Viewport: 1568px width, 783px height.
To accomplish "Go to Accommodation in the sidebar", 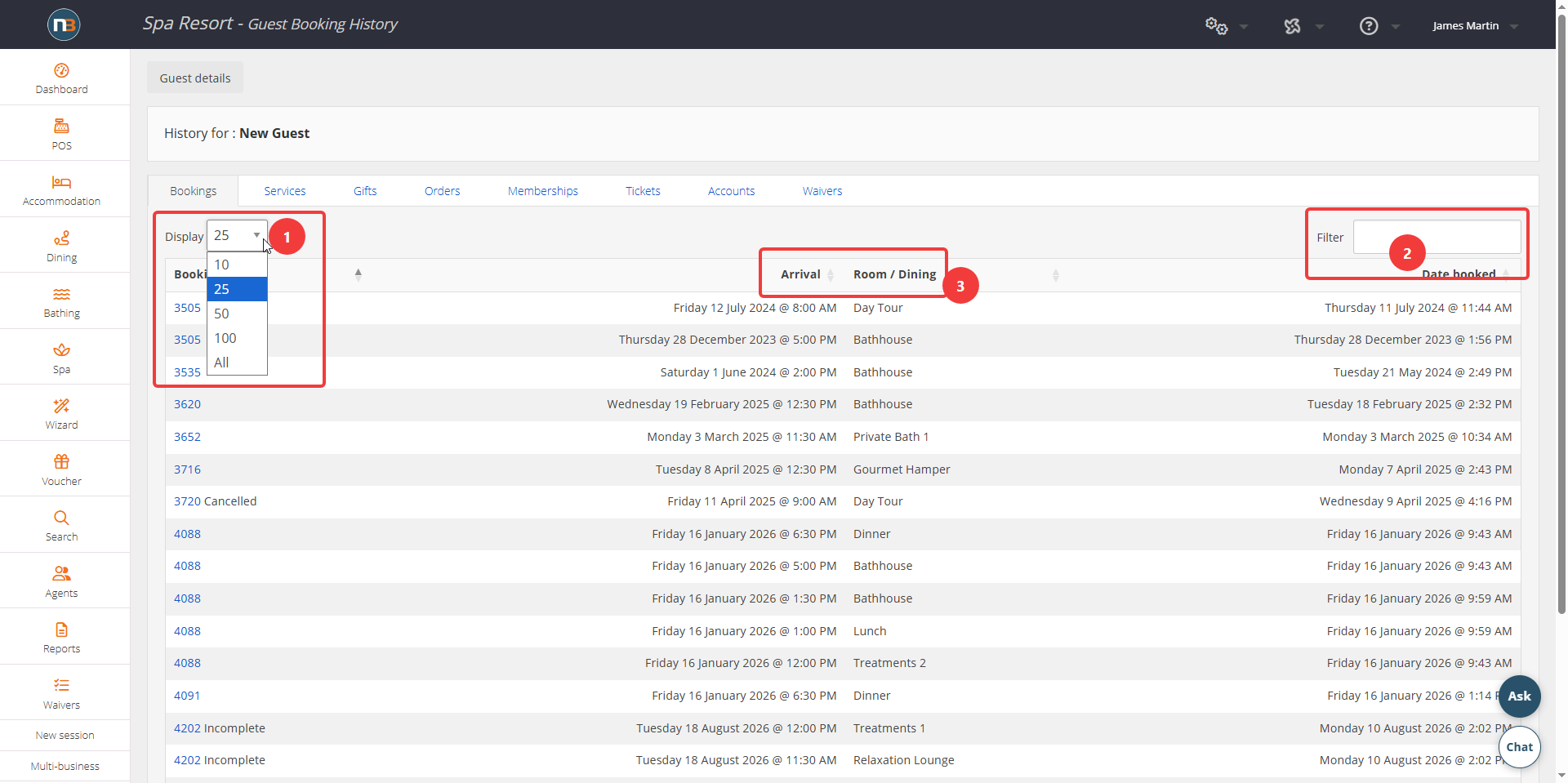I will [62, 190].
